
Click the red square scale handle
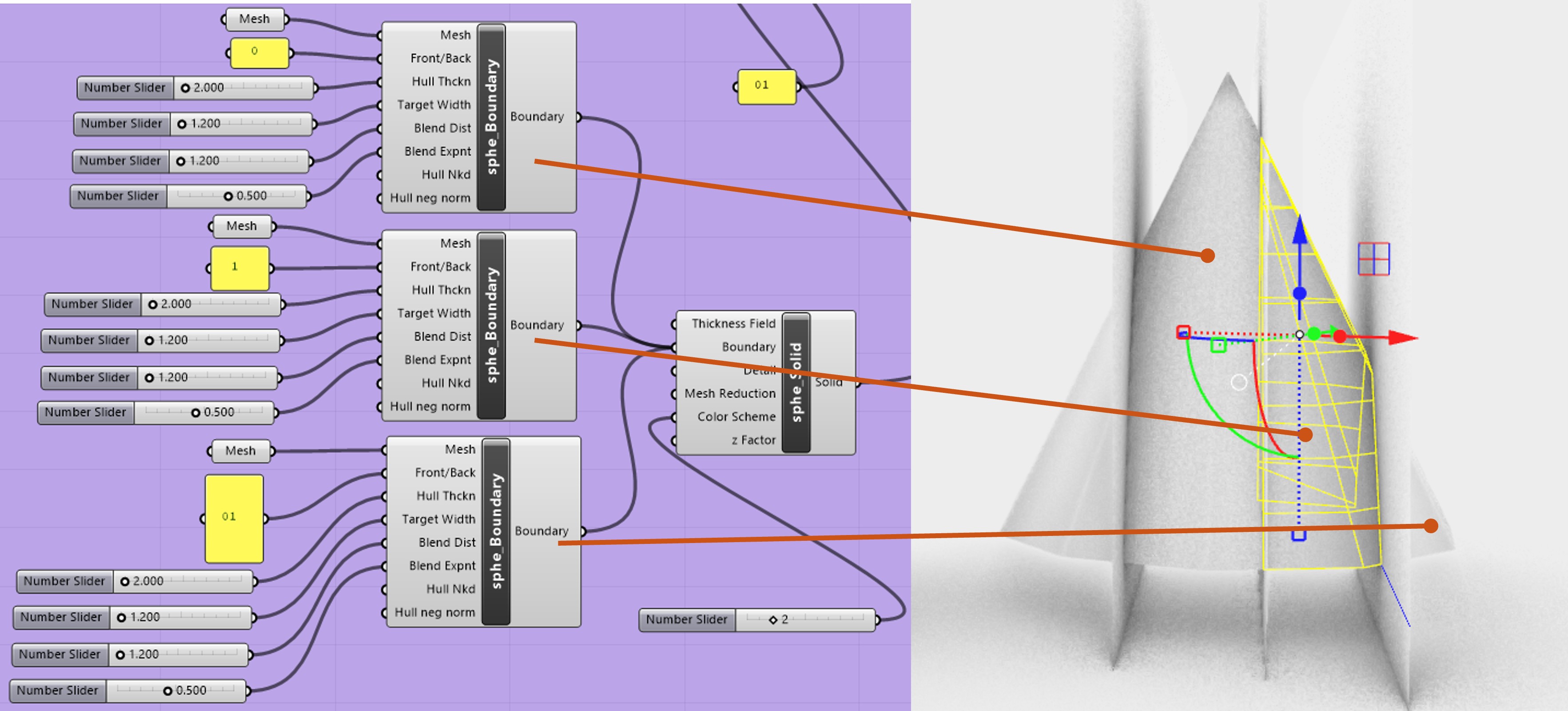click(x=1183, y=332)
